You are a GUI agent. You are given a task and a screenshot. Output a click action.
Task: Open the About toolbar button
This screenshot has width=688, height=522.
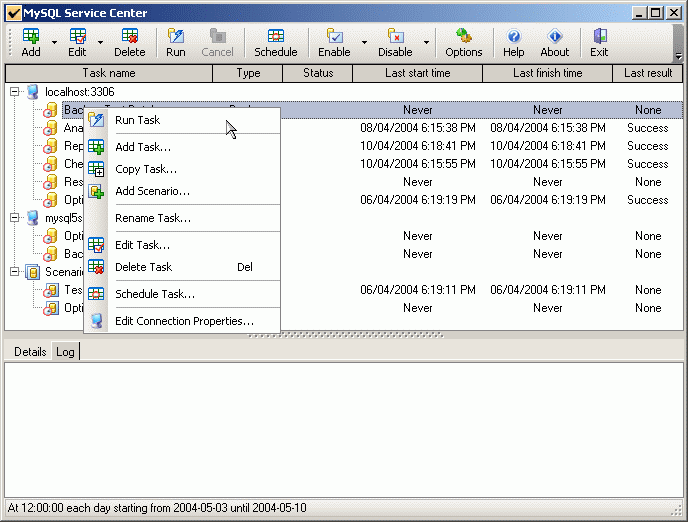click(x=555, y=43)
